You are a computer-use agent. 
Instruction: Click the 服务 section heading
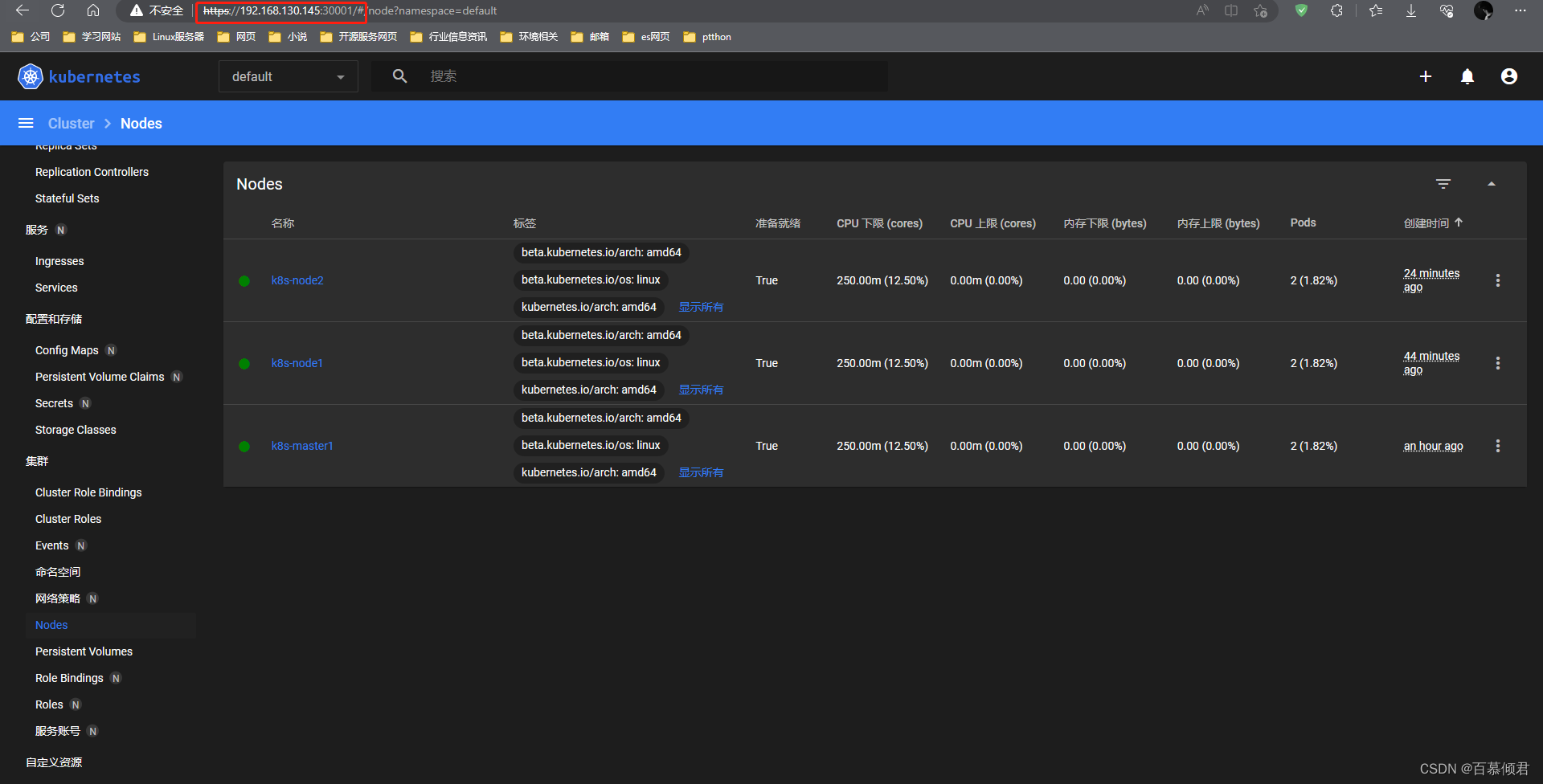point(37,230)
